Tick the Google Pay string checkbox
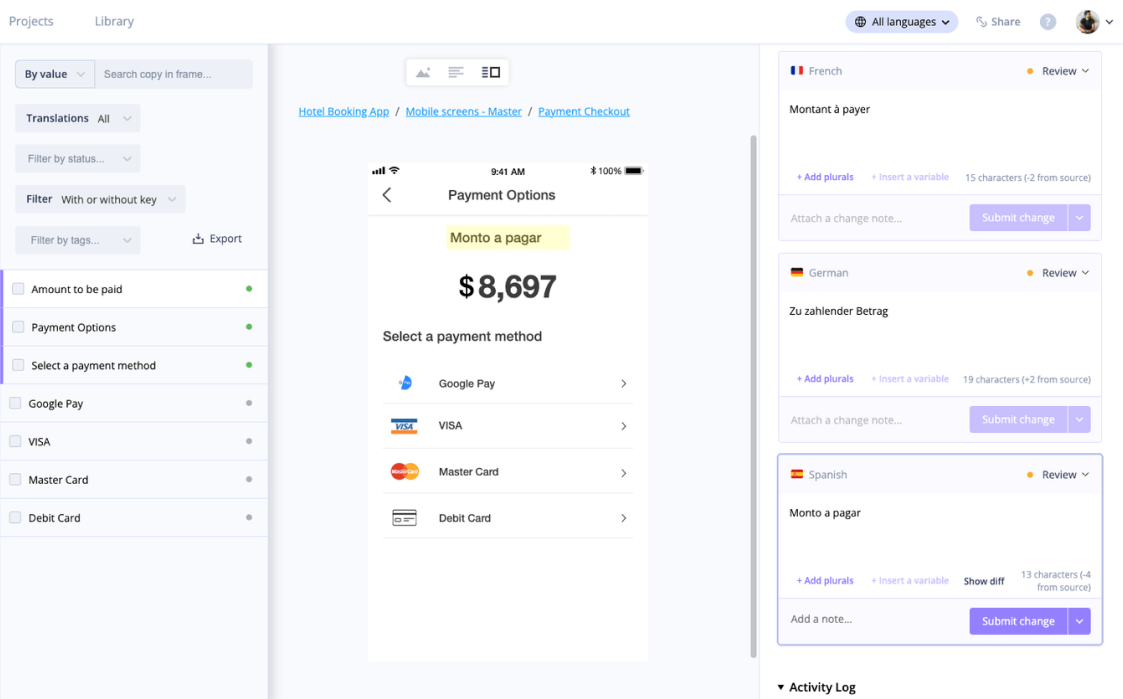The width and height of the screenshot is (1123, 699). coord(17,402)
